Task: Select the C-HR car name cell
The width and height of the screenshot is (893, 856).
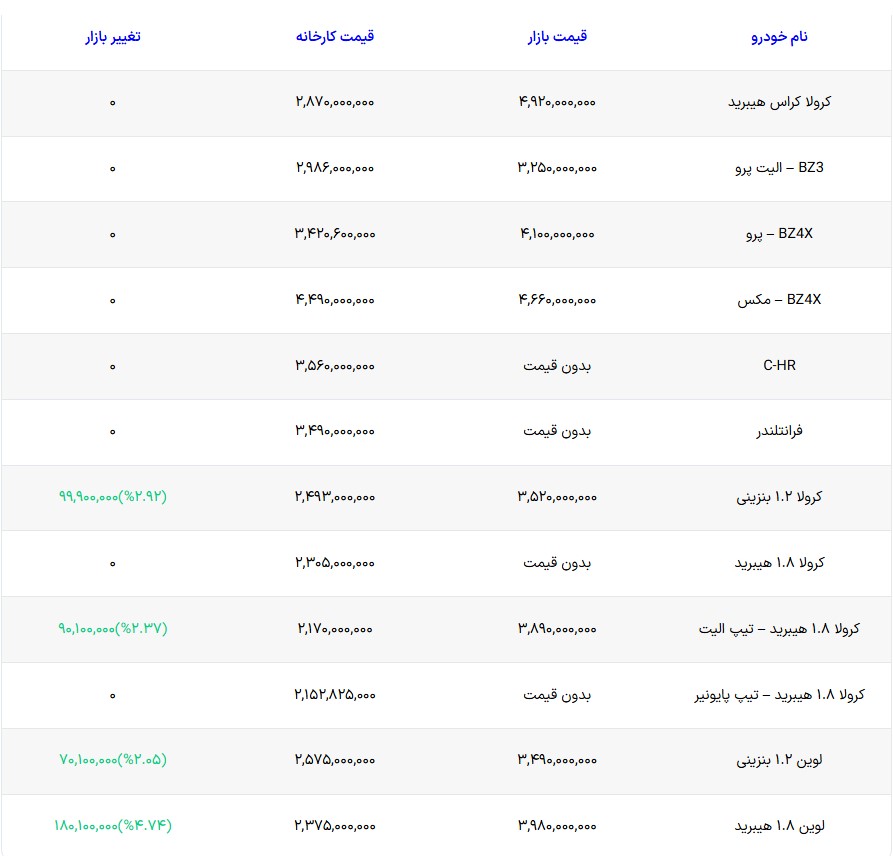Action: click(779, 366)
